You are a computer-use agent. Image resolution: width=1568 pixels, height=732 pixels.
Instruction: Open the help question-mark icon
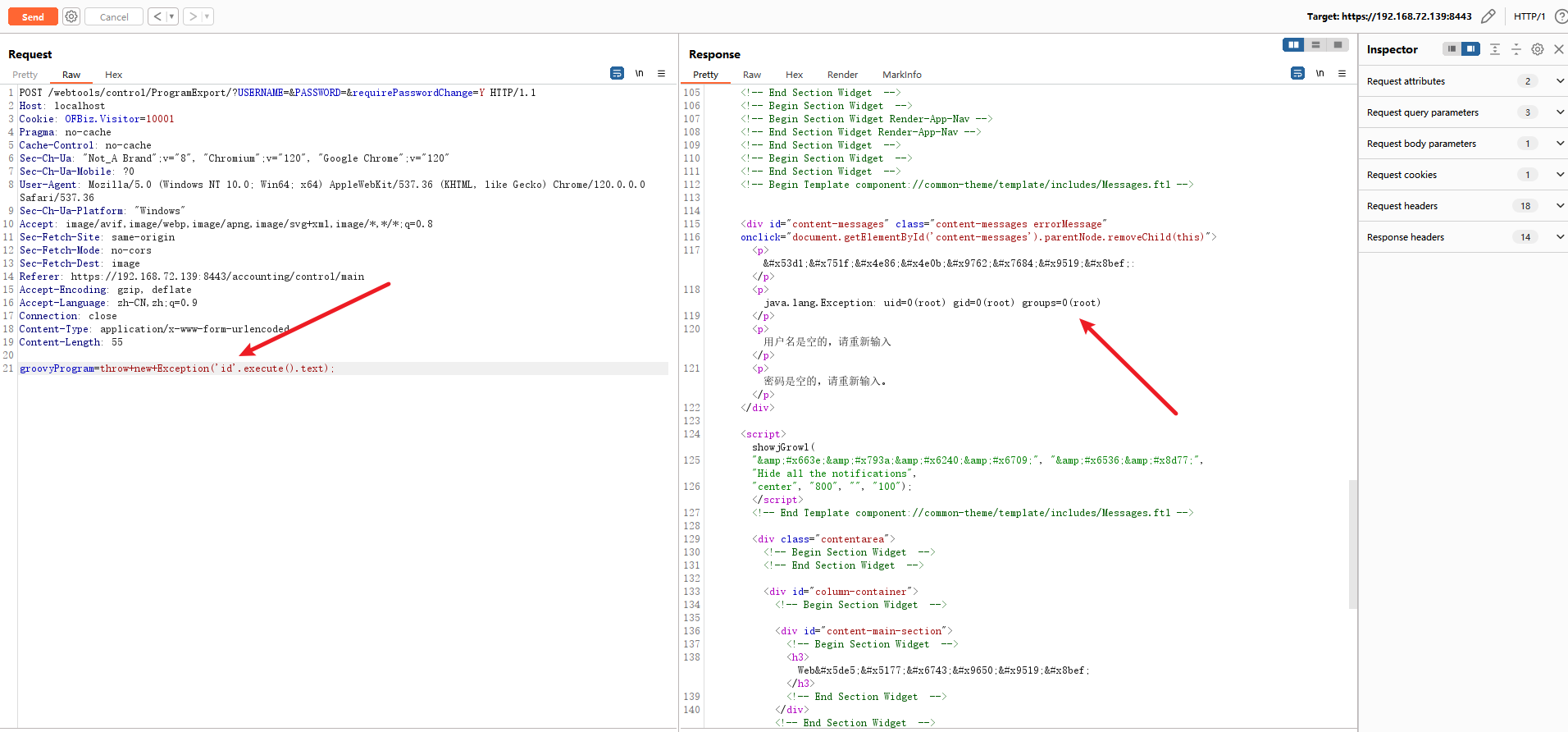tap(1561, 16)
